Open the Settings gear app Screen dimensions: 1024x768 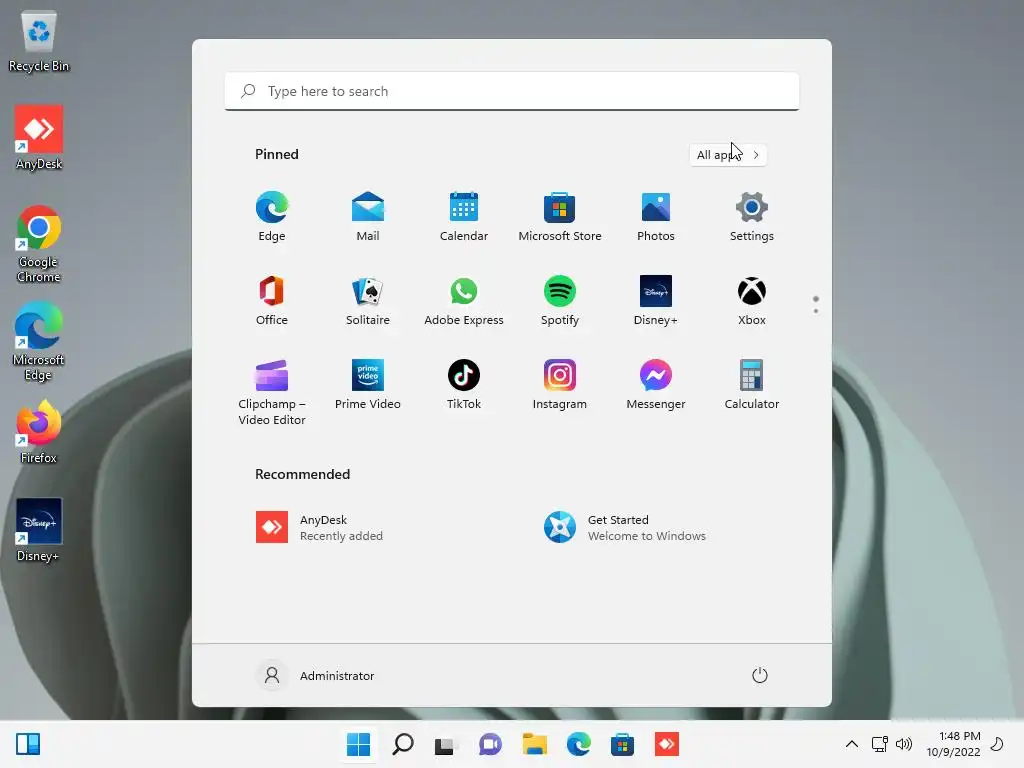pyautogui.click(x=752, y=217)
